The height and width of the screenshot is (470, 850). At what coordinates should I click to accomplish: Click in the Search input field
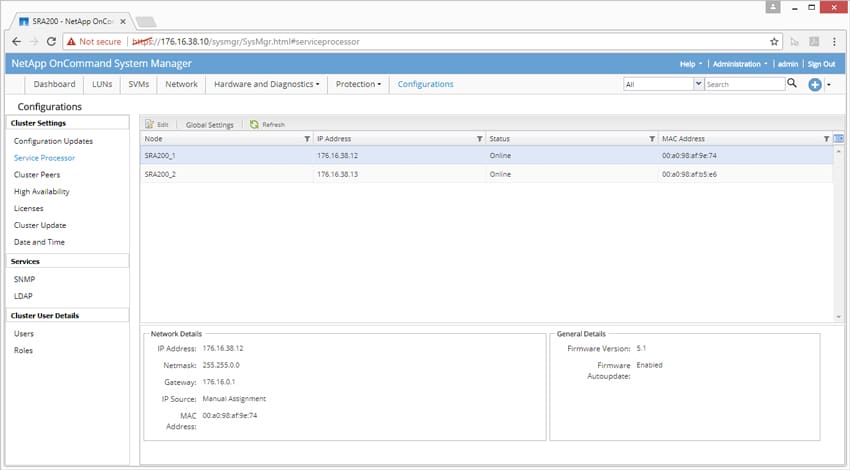click(744, 84)
